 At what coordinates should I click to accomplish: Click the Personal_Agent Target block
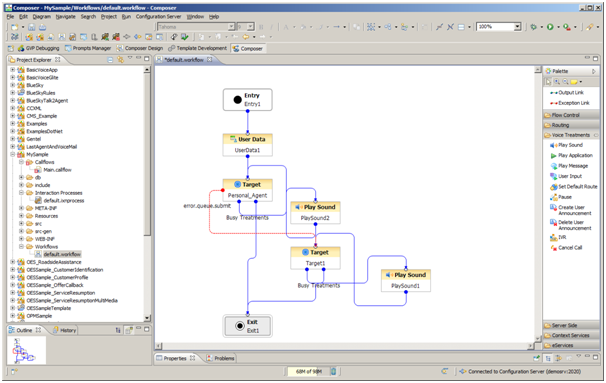pos(247,190)
